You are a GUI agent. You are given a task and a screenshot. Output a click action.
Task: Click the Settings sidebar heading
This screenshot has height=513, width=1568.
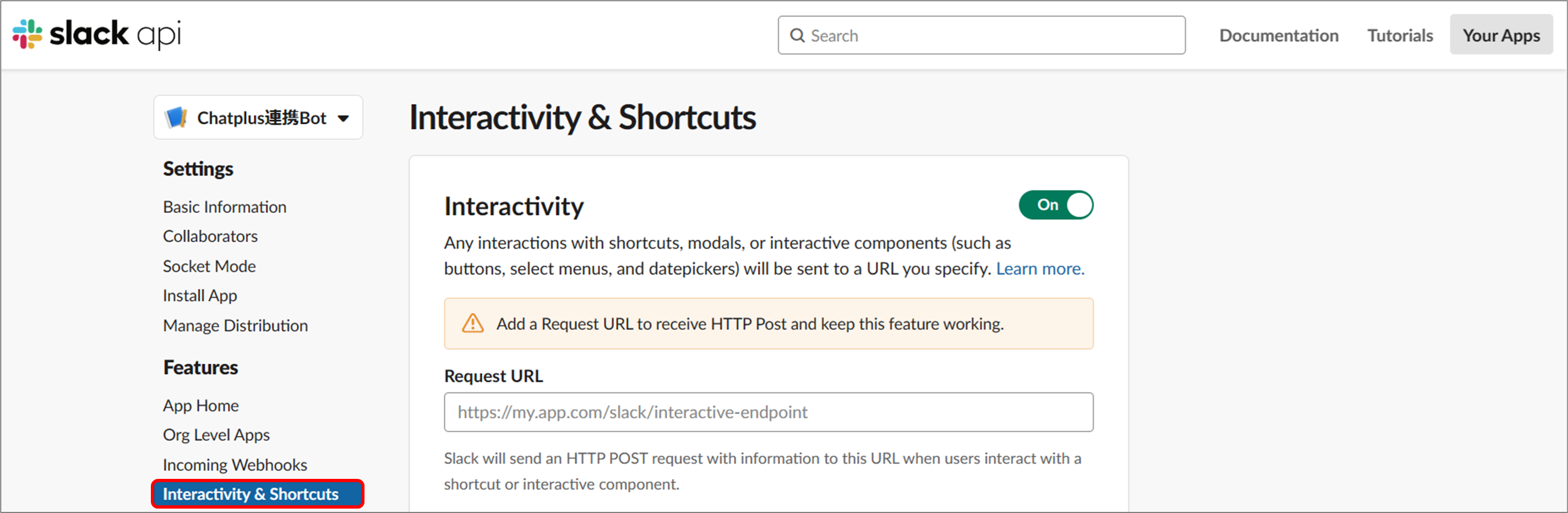click(x=198, y=168)
